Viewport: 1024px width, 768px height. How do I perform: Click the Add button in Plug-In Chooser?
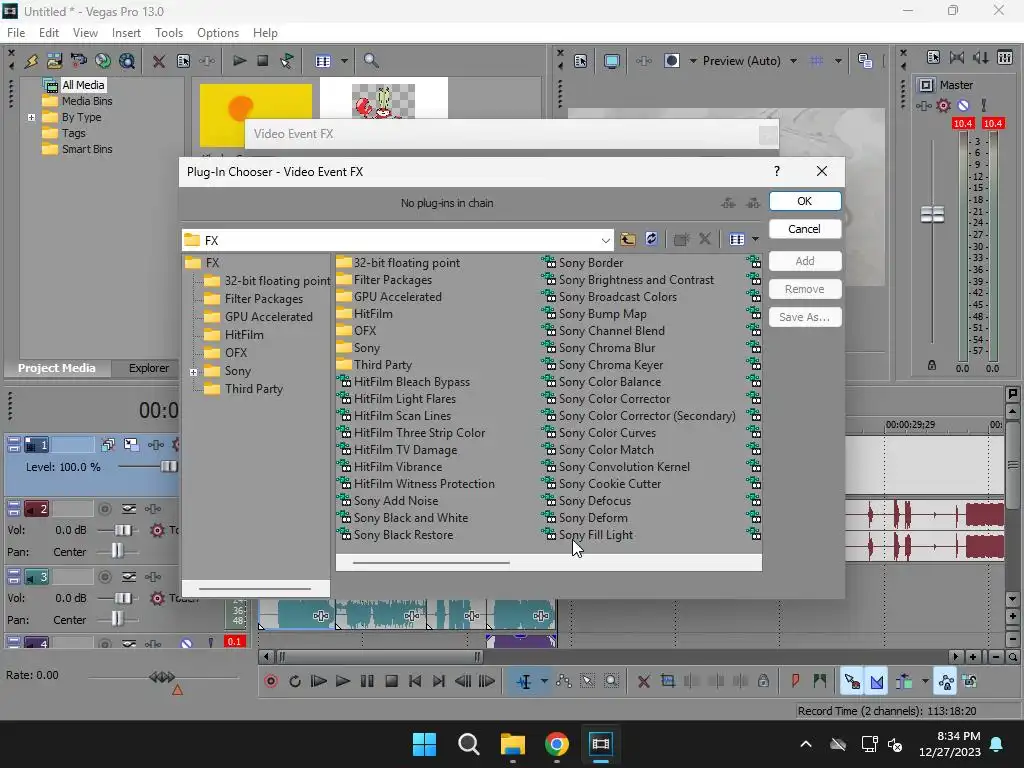click(805, 261)
